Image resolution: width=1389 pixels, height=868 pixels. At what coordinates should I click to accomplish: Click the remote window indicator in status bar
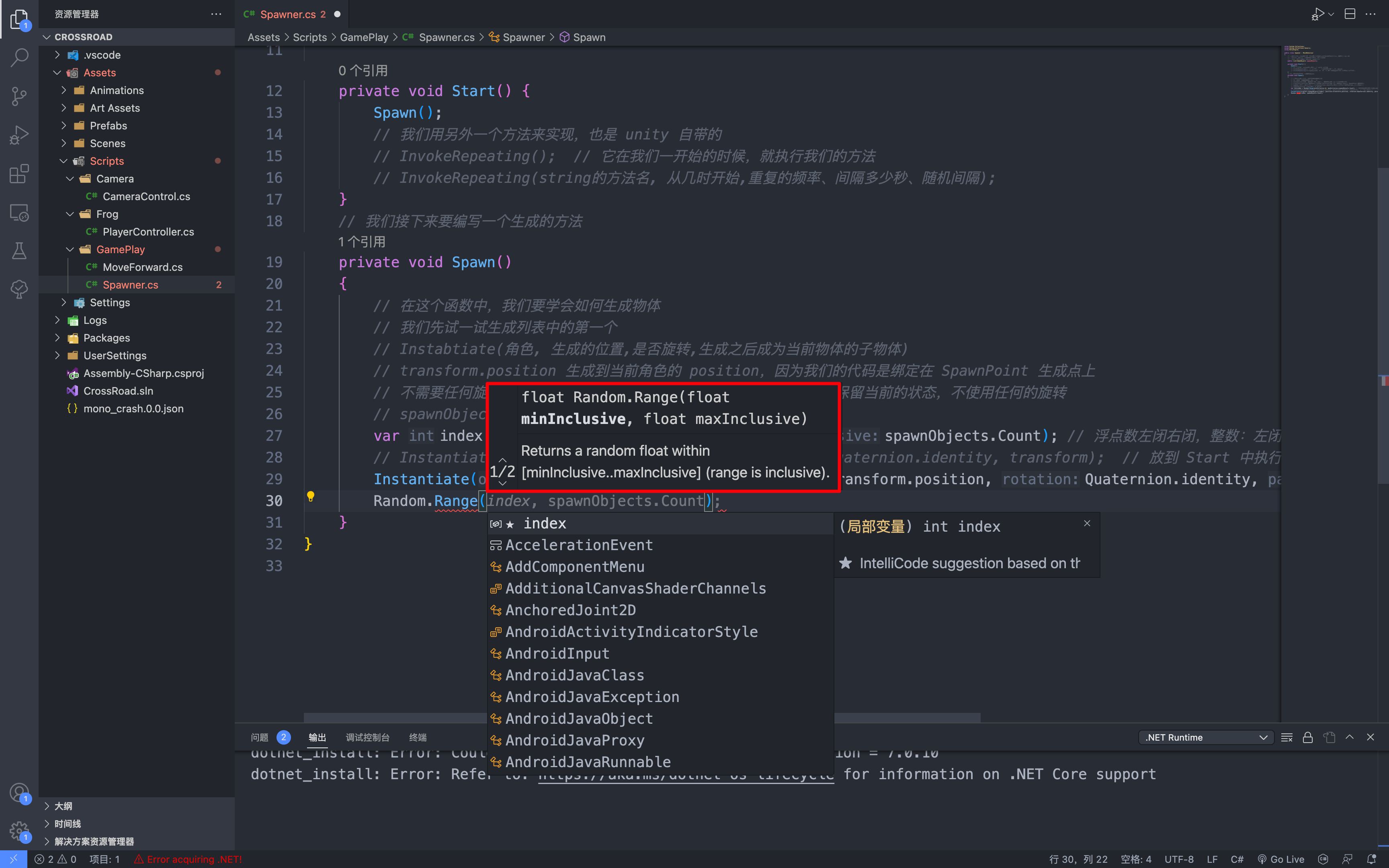click(13, 859)
